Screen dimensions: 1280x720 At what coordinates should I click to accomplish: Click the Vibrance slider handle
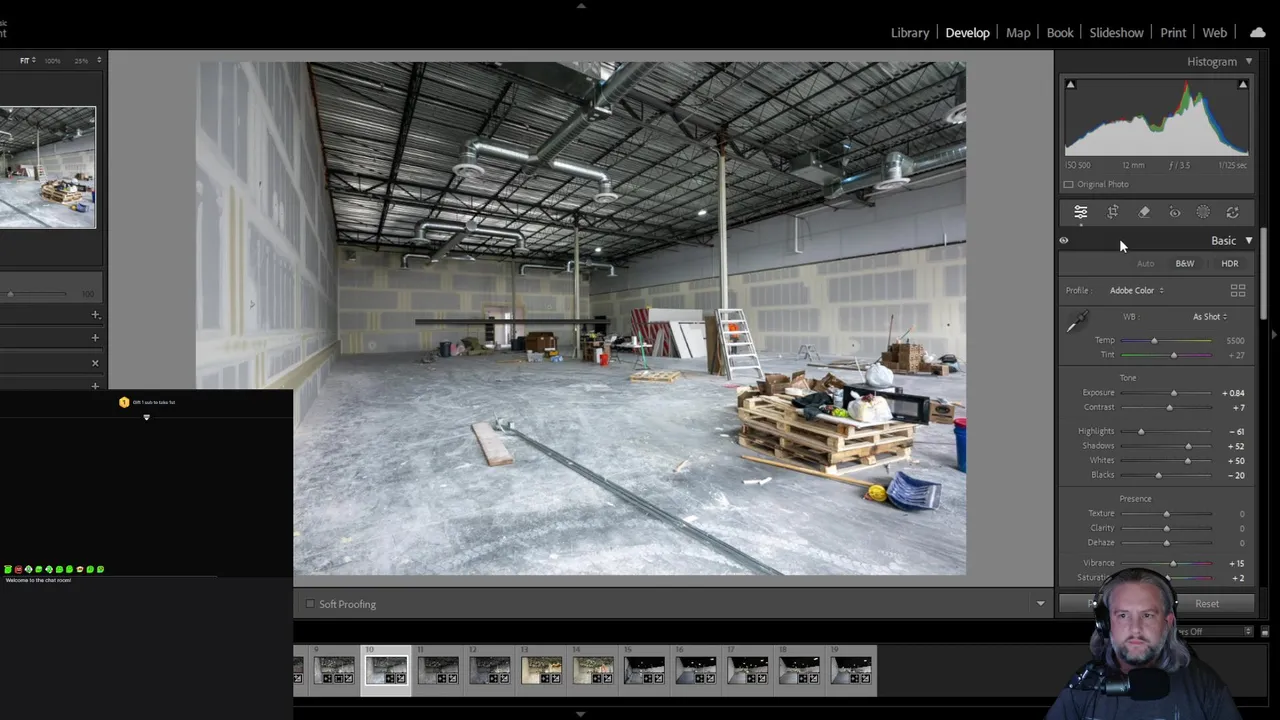point(1173,564)
